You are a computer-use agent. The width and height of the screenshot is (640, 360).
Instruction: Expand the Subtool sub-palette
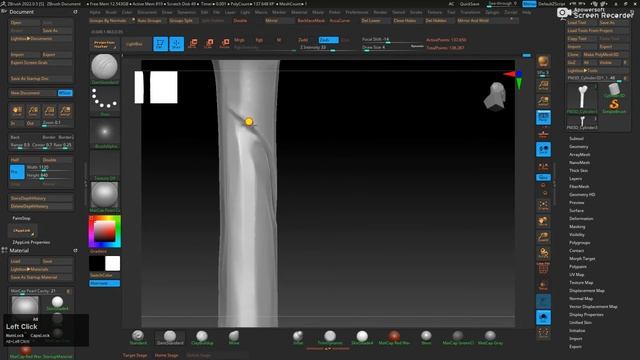(576, 139)
